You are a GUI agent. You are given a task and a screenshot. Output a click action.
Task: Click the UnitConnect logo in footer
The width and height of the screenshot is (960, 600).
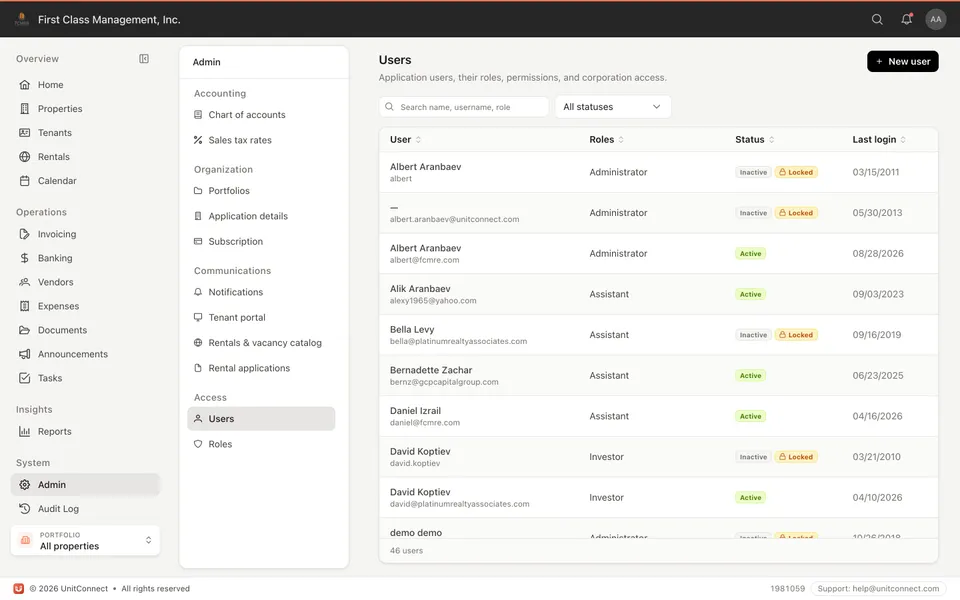[18, 588]
